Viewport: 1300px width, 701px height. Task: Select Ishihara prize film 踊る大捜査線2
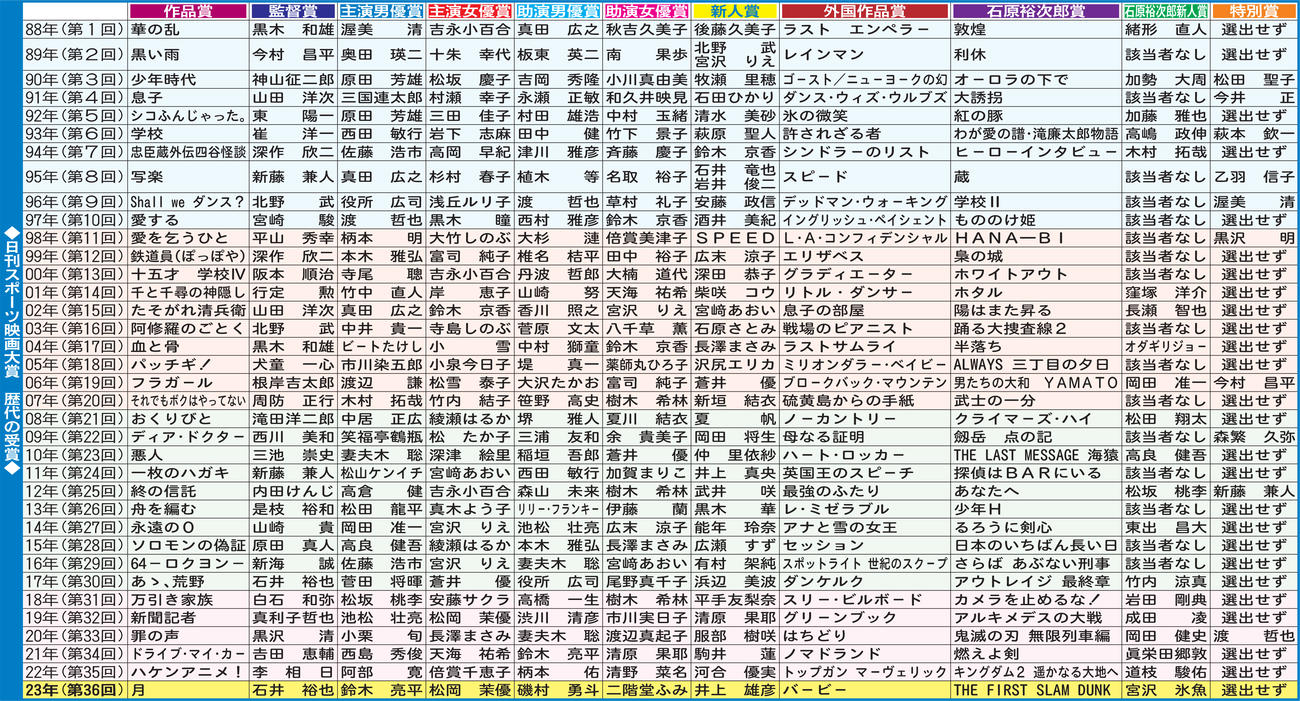tap(1010, 327)
